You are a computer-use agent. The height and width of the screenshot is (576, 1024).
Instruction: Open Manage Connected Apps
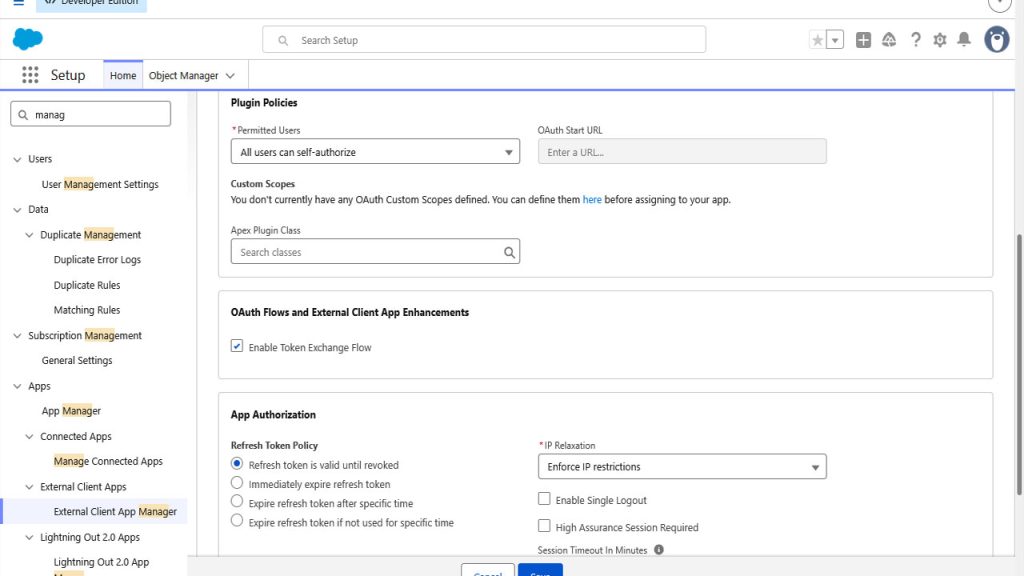108,461
